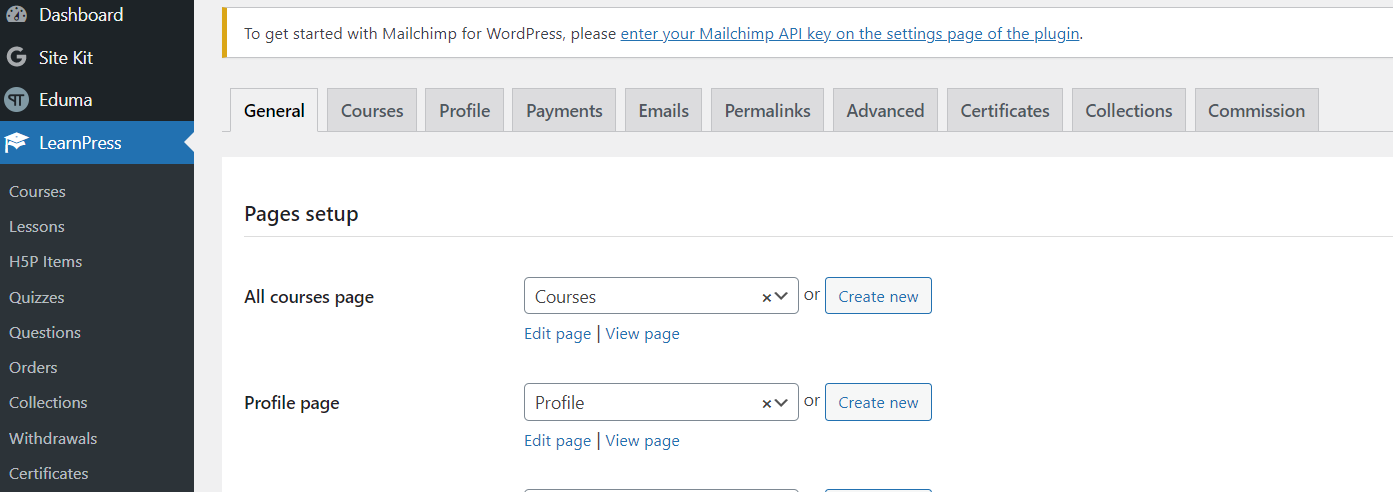This screenshot has width=1393, height=492.
Task: Create new page for Profile page
Action: click(878, 403)
